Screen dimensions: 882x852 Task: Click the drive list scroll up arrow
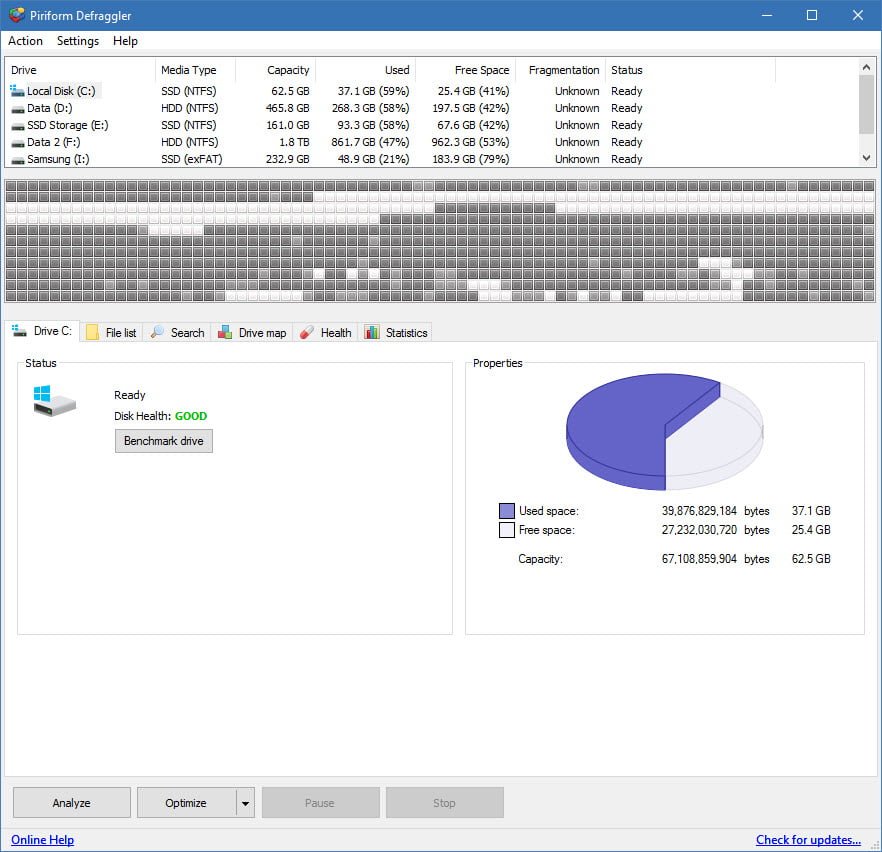(x=866, y=67)
